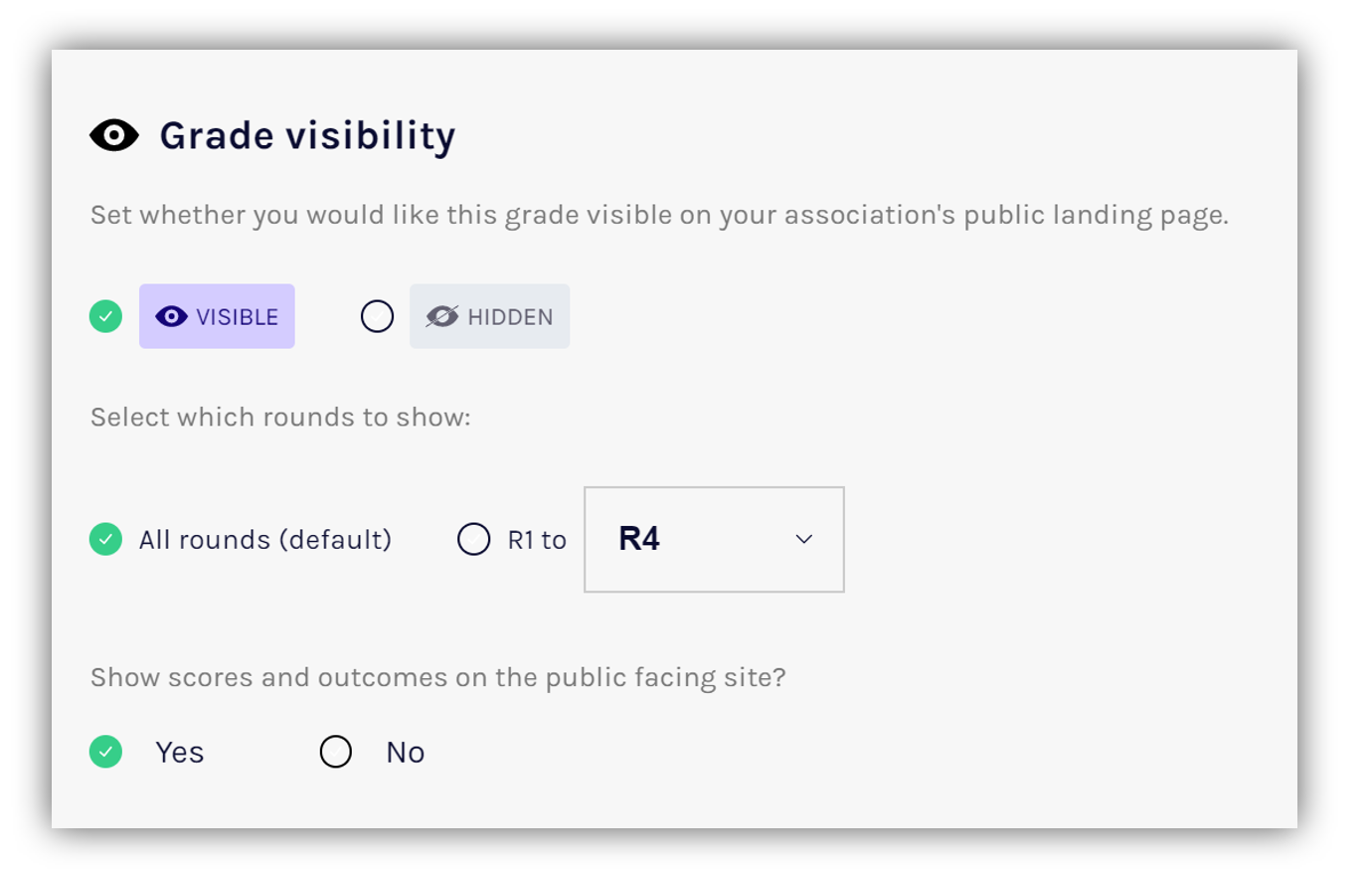Select the All rounds checked radio button
This screenshot has width=1372, height=876.
point(105,539)
